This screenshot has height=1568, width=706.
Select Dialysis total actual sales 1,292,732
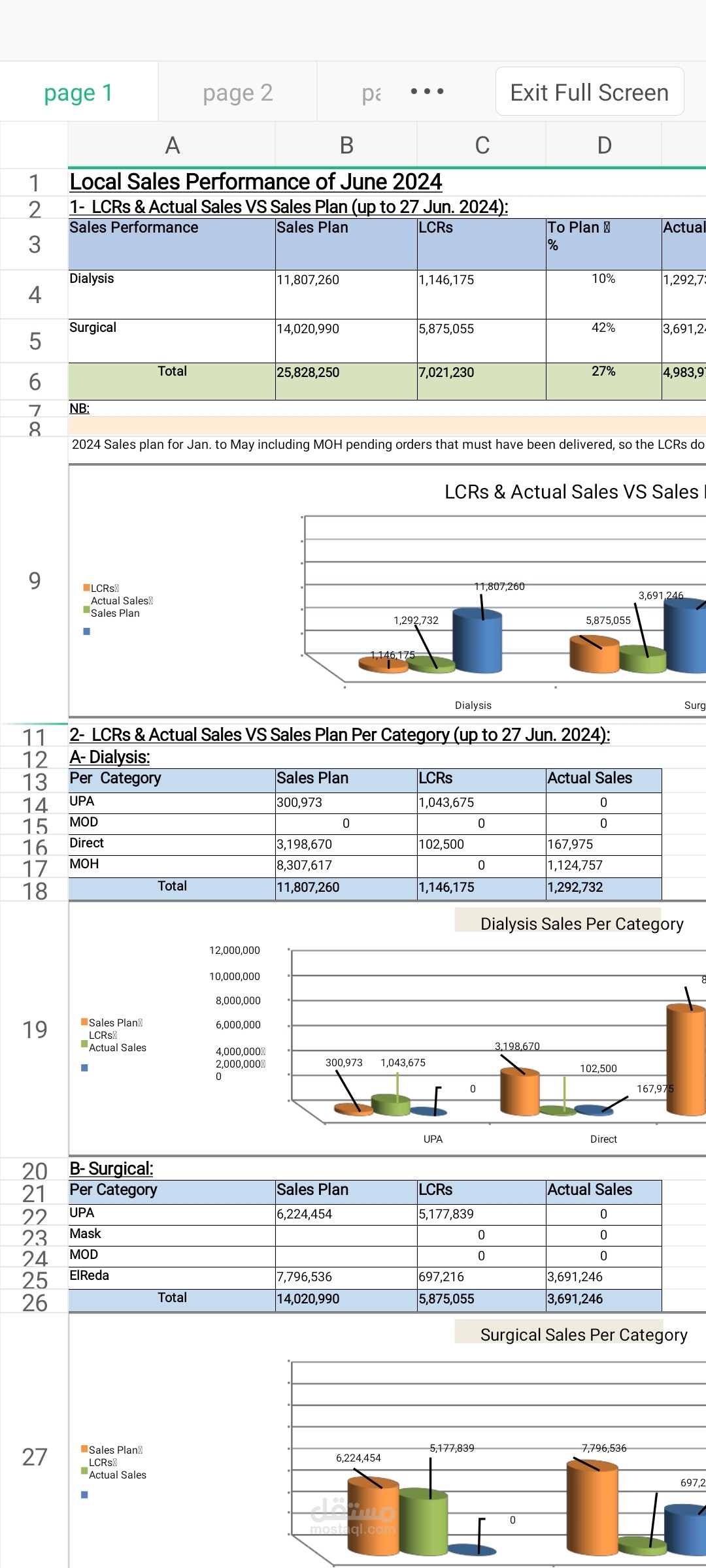[604, 888]
